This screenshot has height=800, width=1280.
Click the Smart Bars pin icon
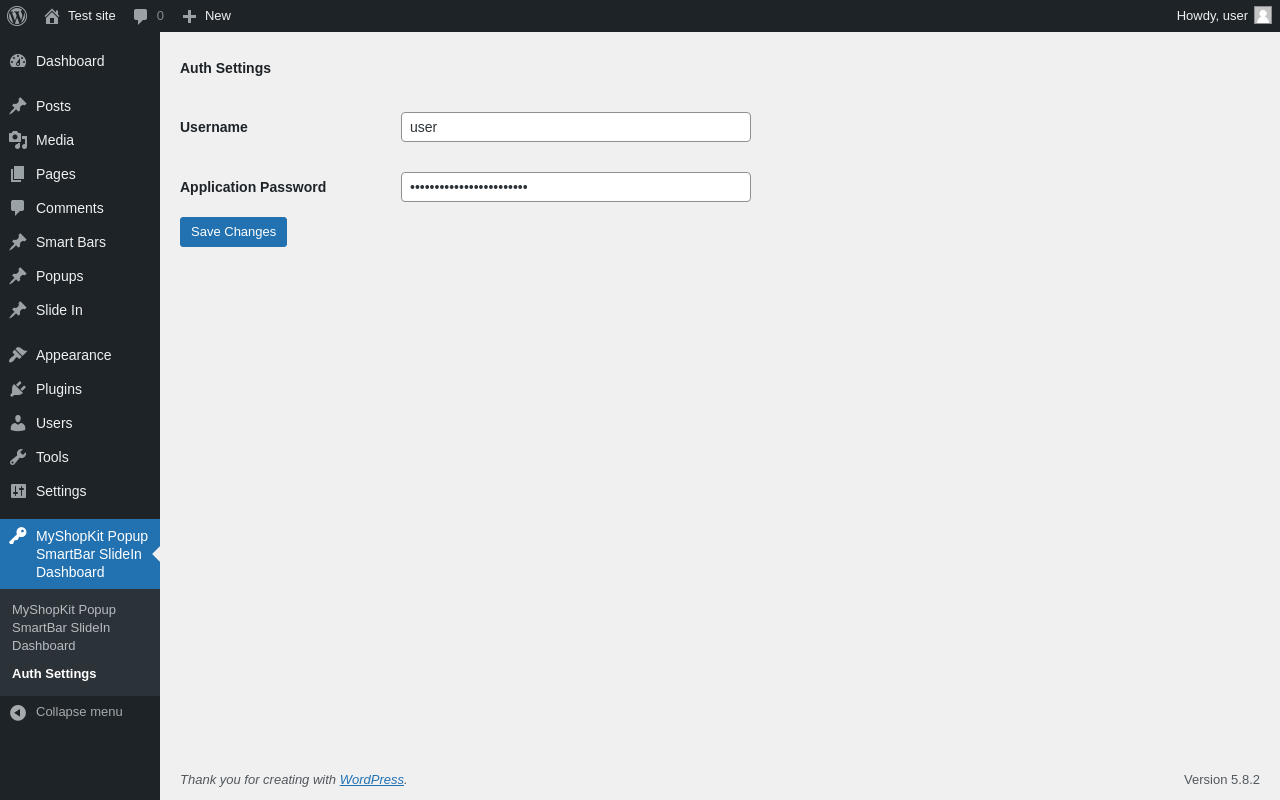pos(18,242)
